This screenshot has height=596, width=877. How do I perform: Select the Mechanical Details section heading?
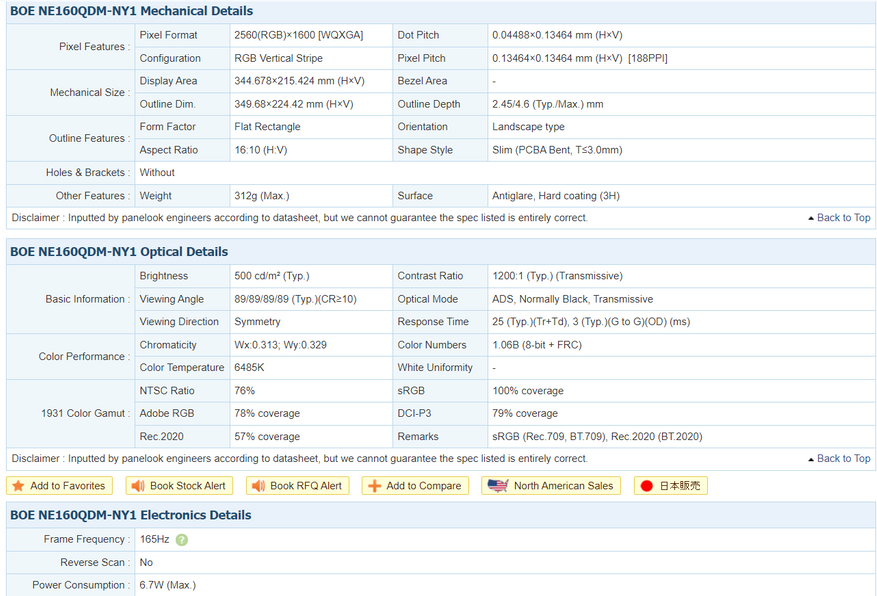tap(131, 11)
